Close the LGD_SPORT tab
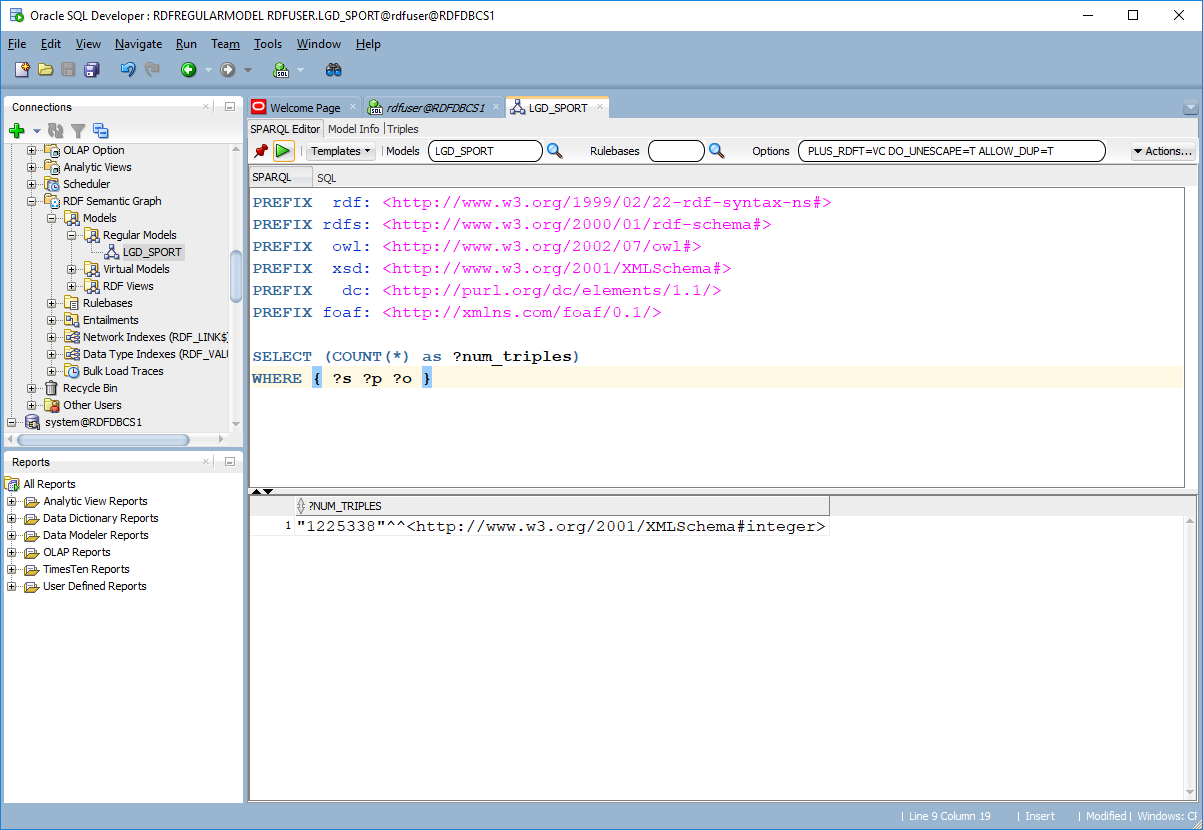This screenshot has width=1203, height=830. [600, 107]
